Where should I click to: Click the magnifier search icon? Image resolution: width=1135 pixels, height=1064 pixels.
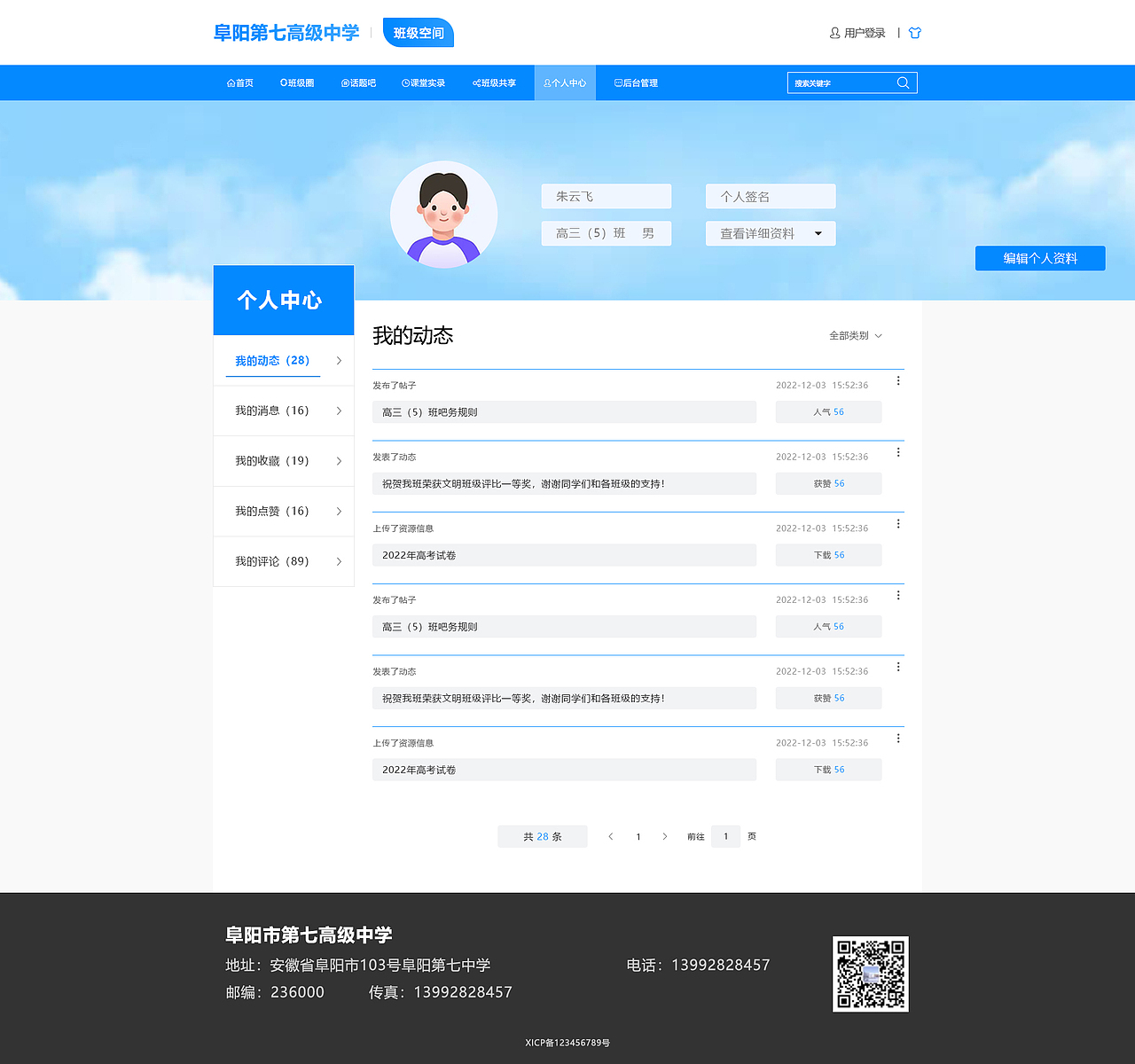pyautogui.click(x=904, y=82)
